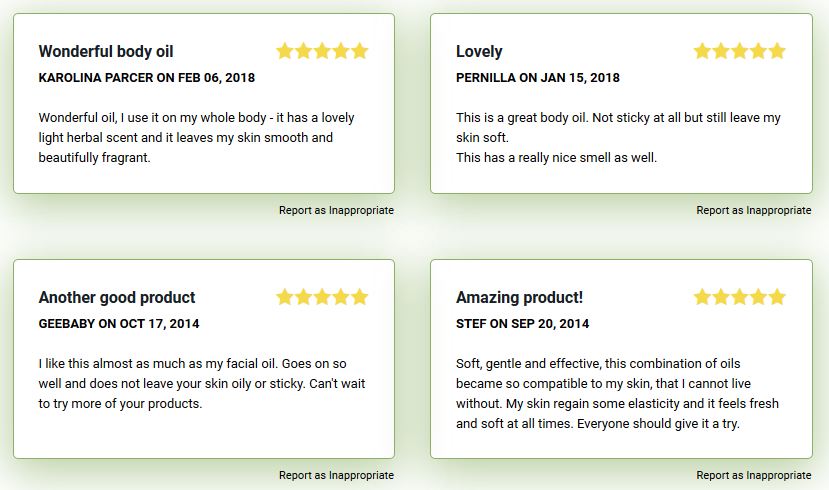Click second star on Amazing product! review

[x=721, y=297]
